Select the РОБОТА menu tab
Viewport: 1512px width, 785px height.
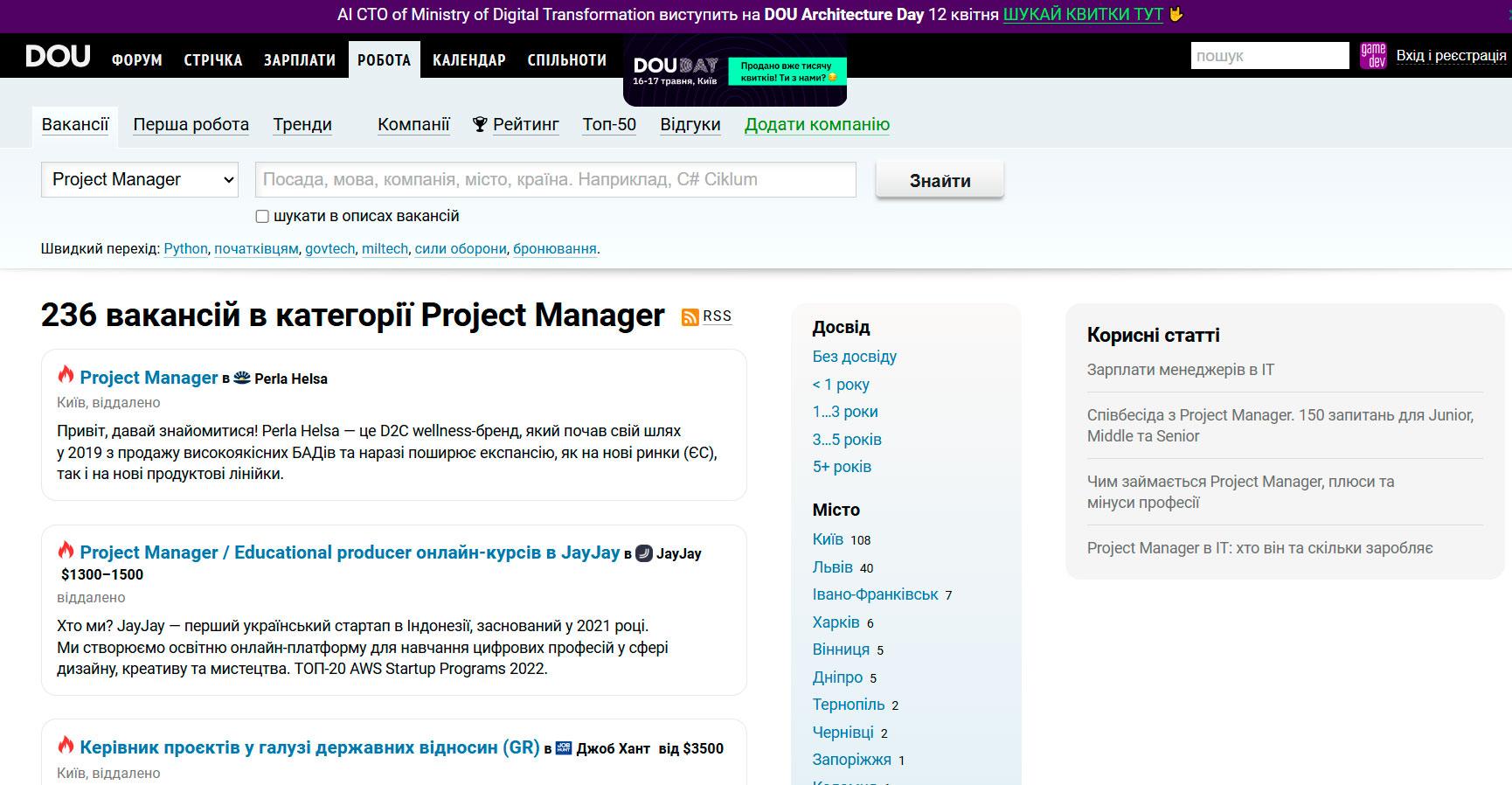[x=384, y=59]
